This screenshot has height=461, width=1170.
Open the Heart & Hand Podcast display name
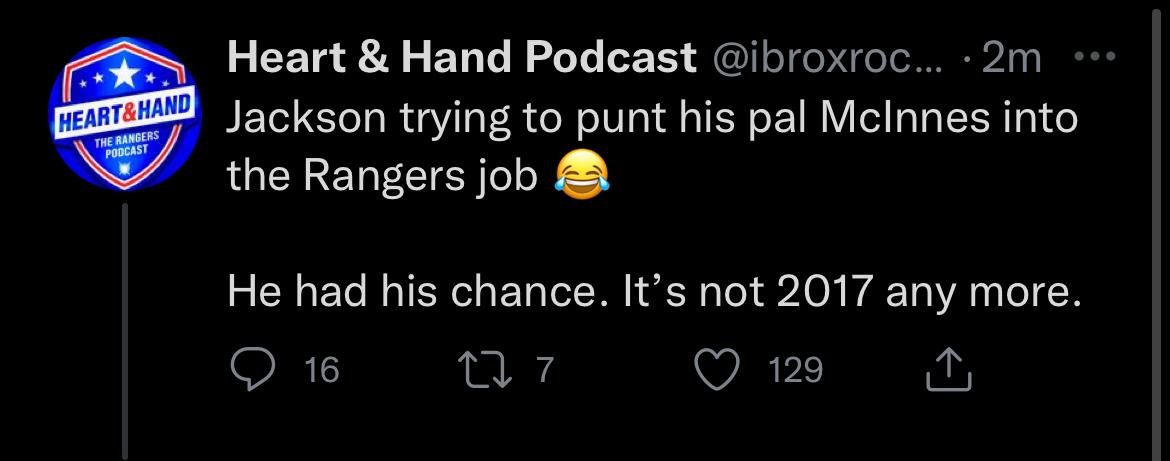click(x=462, y=58)
